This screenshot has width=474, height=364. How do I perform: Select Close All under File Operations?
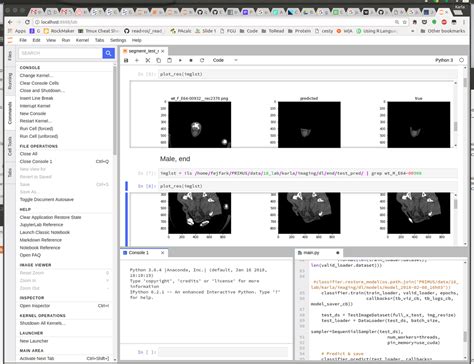coord(28,154)
